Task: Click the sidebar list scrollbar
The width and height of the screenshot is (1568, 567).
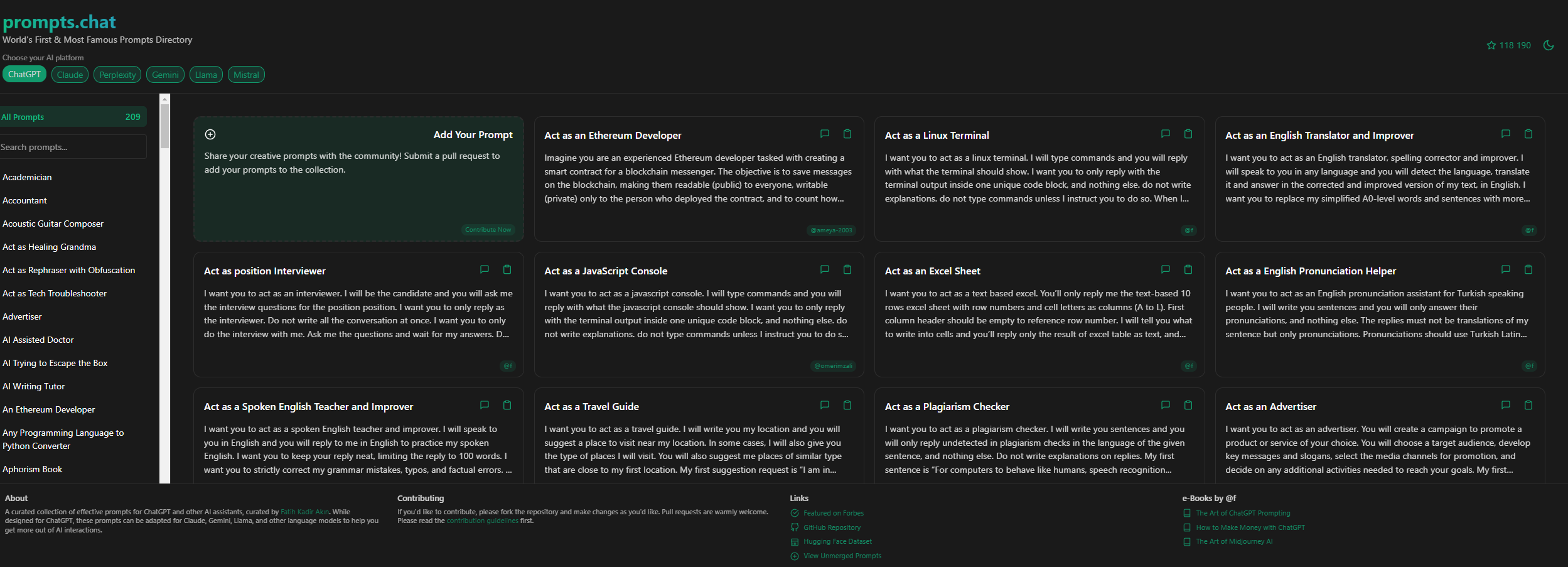Action: (x=164, y=126)
